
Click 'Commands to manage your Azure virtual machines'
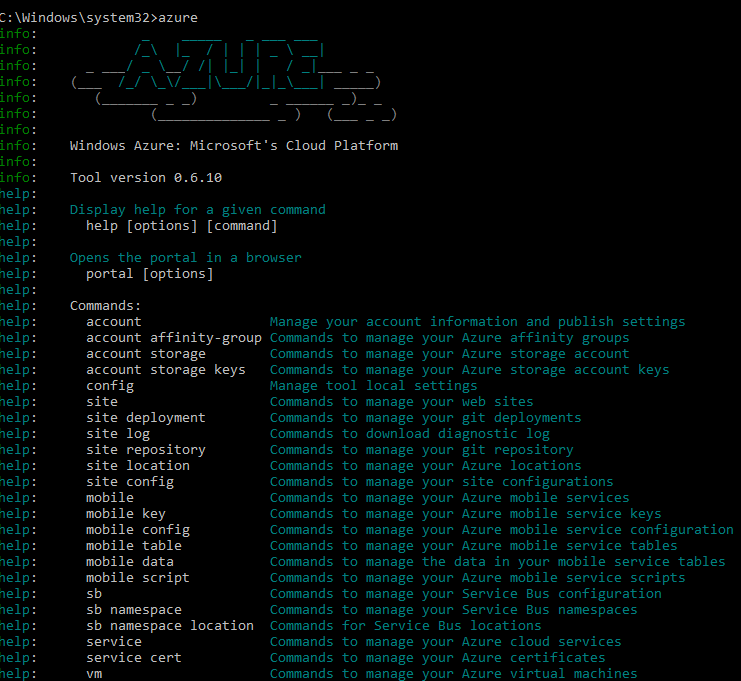453,674
